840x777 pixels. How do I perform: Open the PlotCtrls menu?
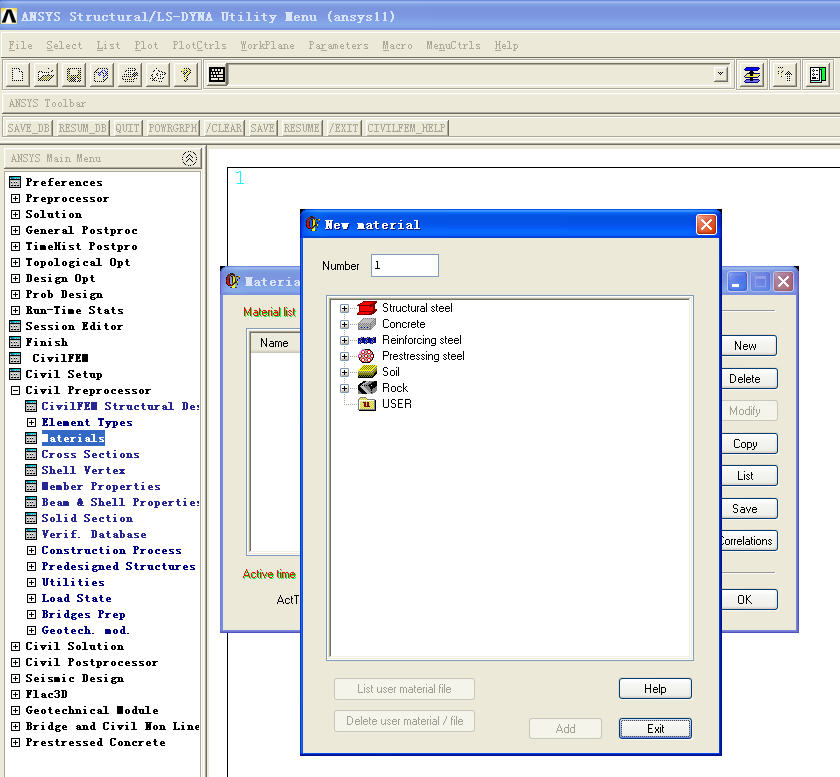click(x=199, y=46)
